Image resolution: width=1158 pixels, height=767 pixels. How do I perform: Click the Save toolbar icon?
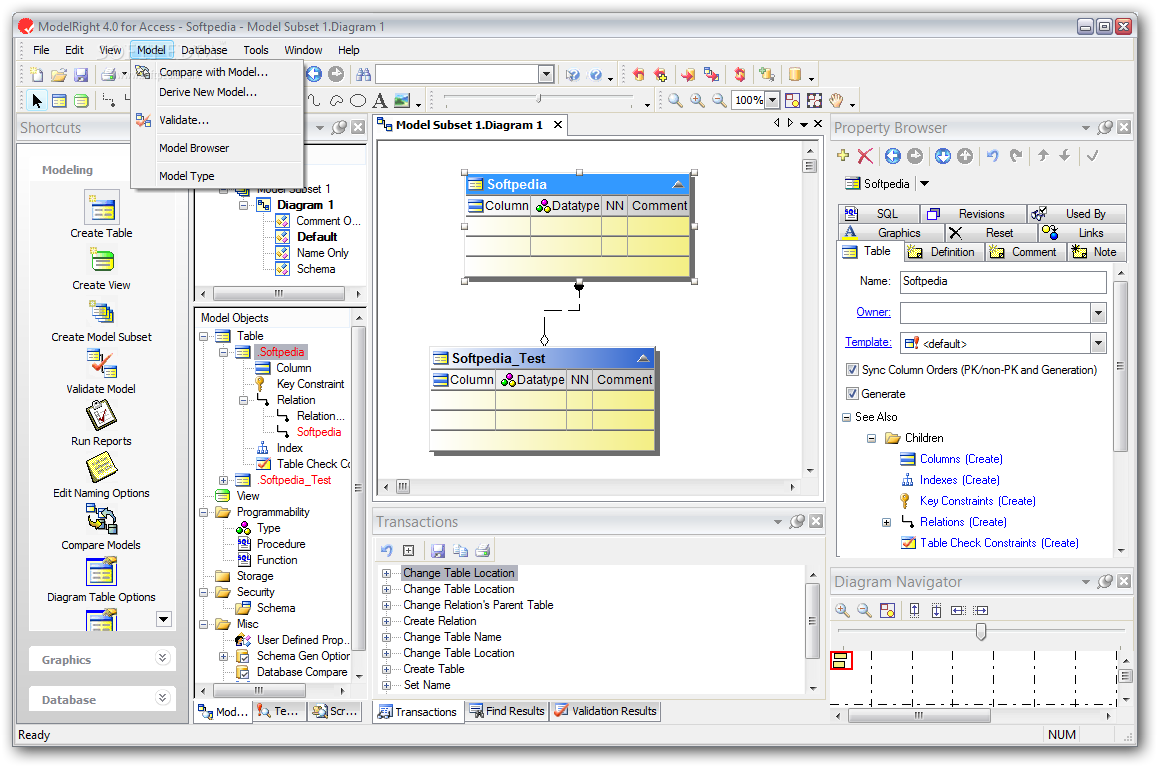pos(81,75)
